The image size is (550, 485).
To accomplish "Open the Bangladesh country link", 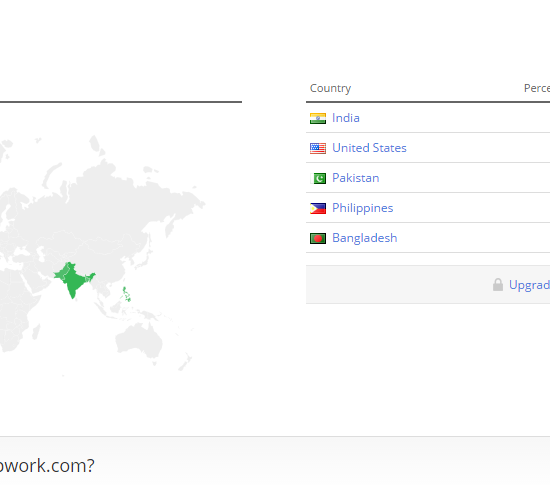I will tap(365, 238).
